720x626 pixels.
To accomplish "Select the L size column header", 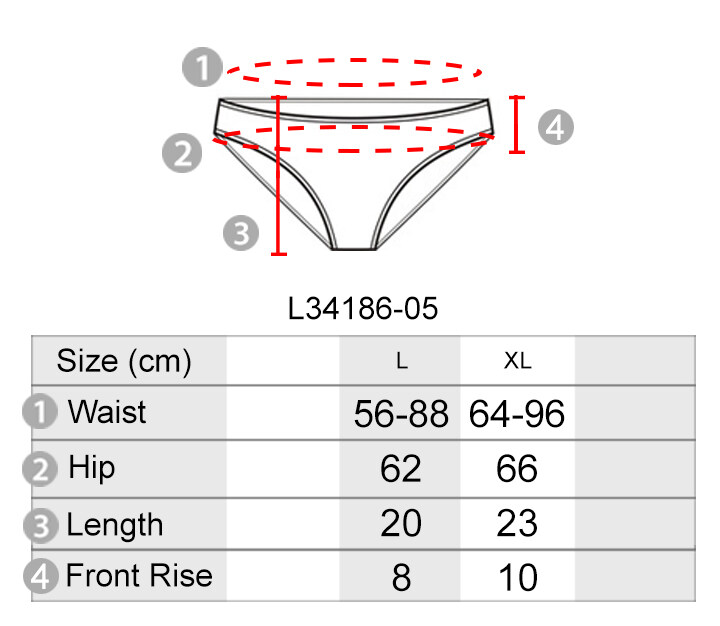I will [x=402, y=362].
